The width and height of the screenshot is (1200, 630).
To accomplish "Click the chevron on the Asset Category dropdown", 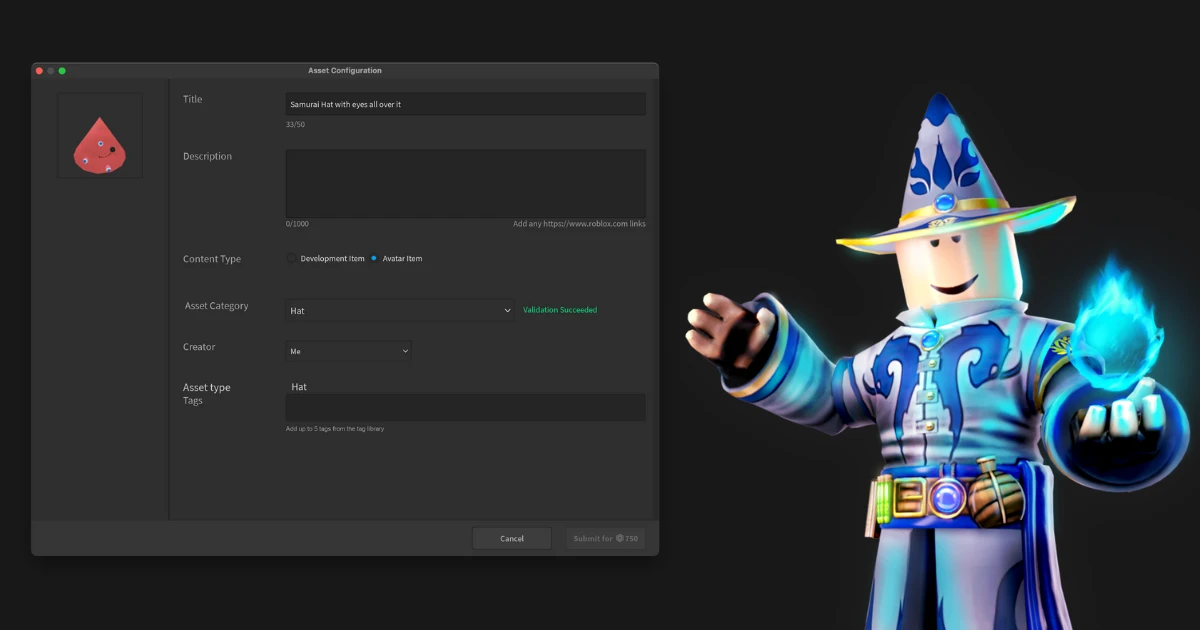I will (505, 310).
